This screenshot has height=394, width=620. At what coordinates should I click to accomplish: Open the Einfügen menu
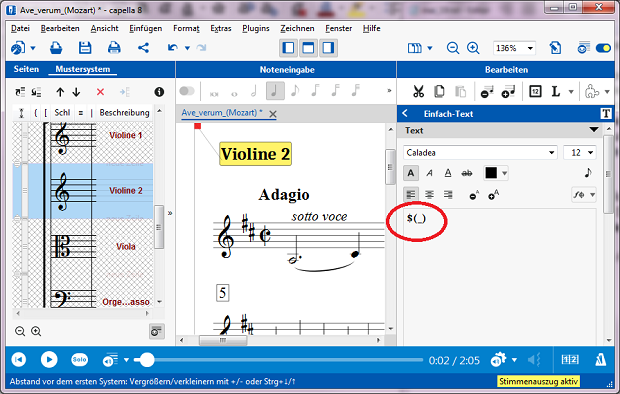146,28
